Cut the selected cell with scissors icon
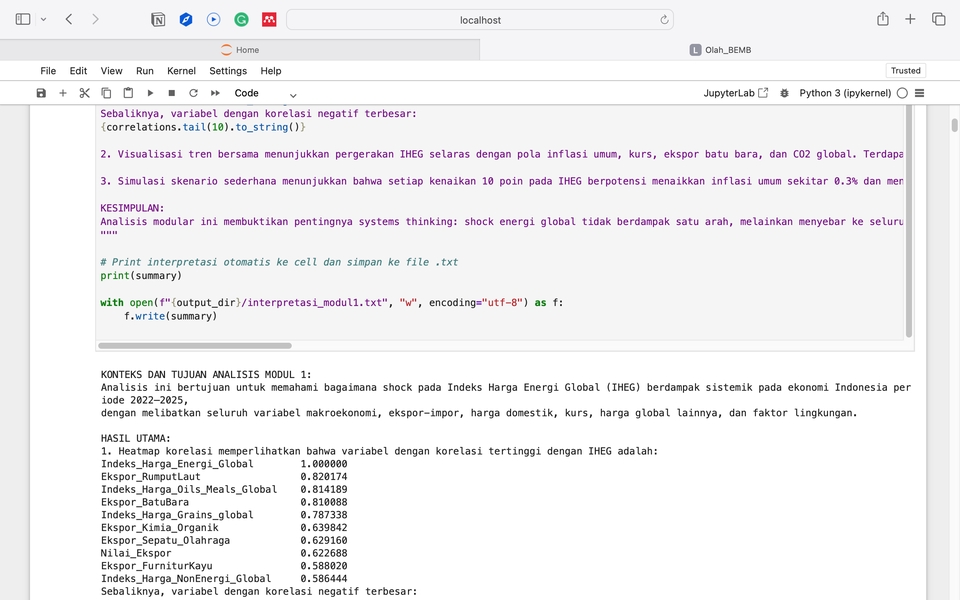 point(85,93)
